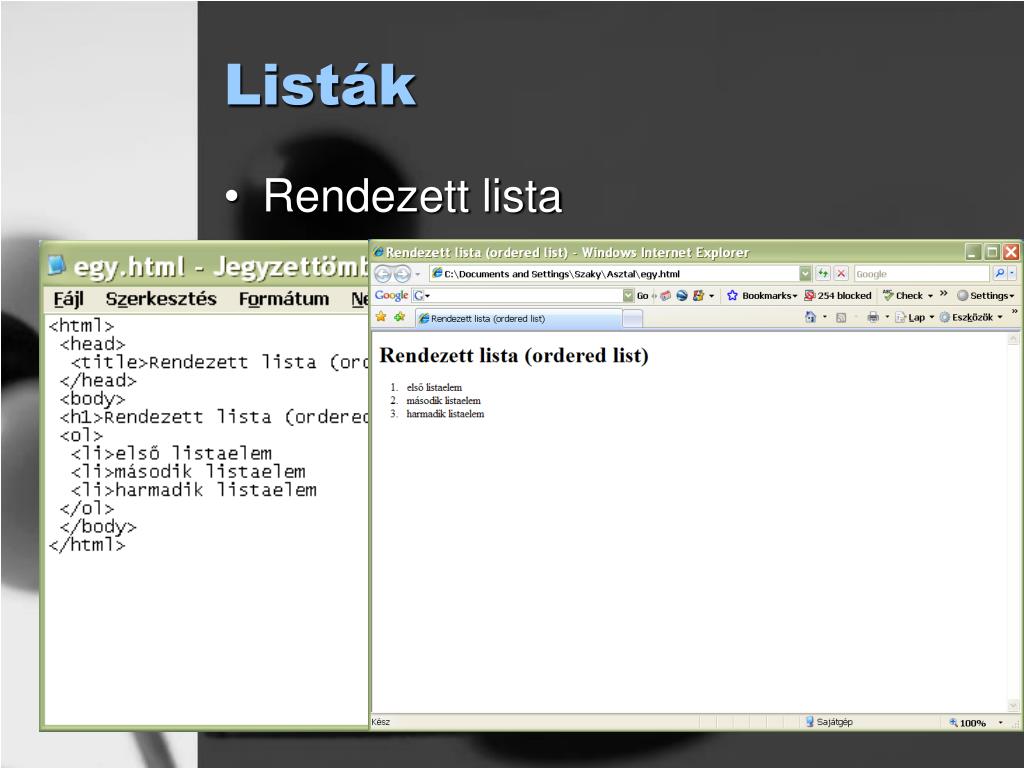The width and height of the screenshot is (1024, 768).
Task: Start search with the magnifier icon
Action: 999,274
